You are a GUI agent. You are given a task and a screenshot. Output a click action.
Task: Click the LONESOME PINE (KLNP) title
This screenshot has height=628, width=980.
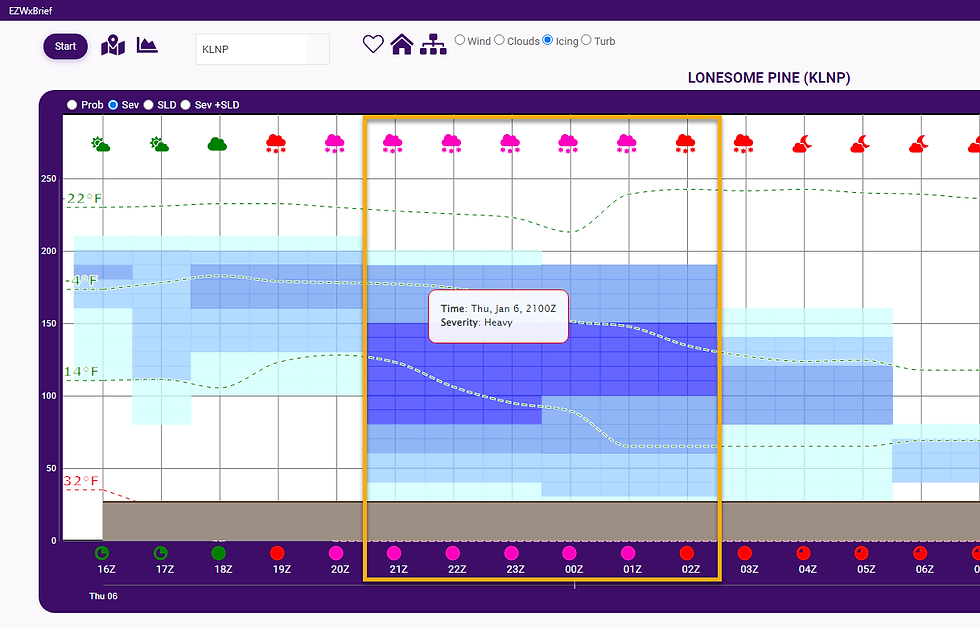point(769,78)
